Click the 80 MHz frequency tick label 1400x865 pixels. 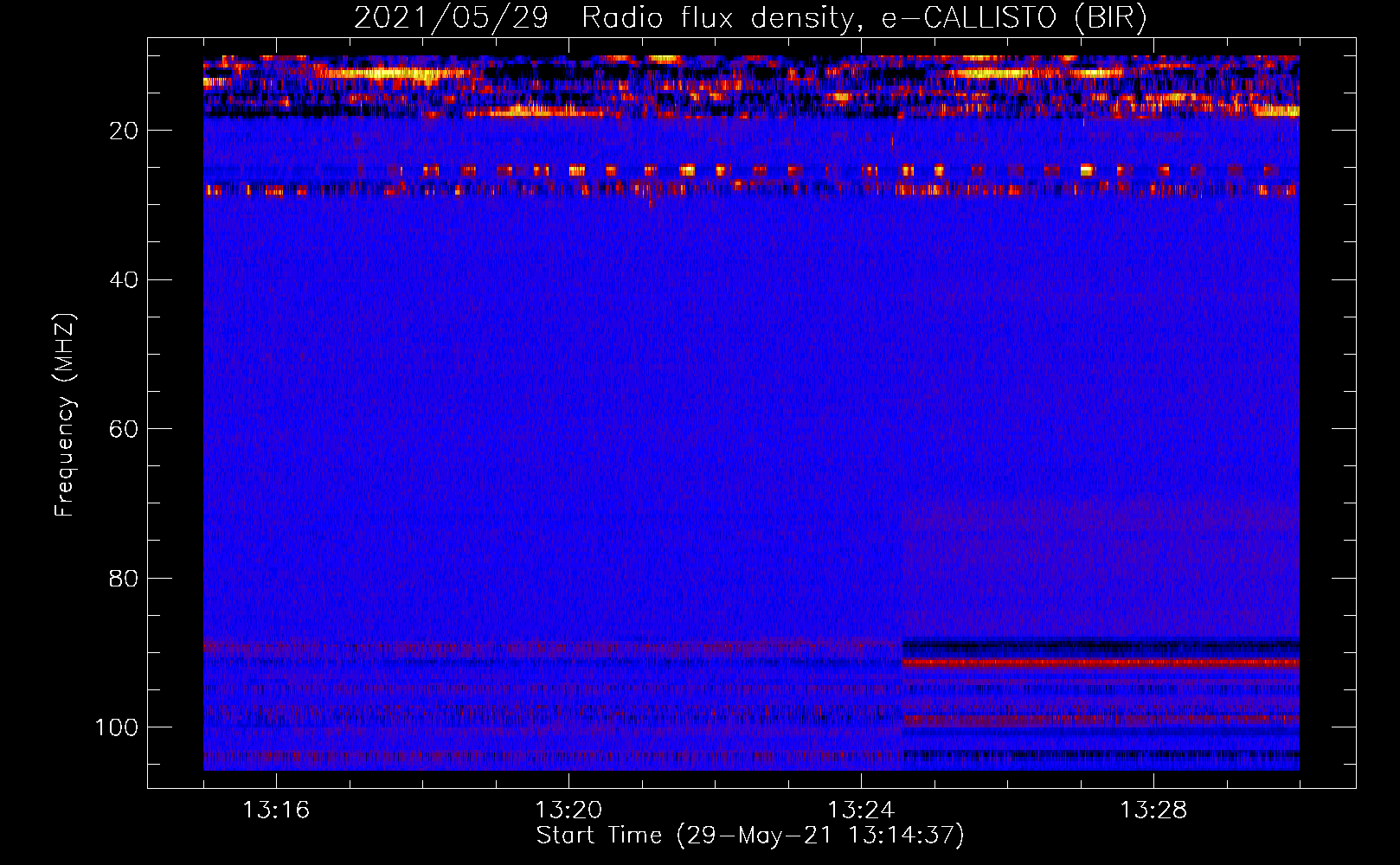(x=123, y=578)
